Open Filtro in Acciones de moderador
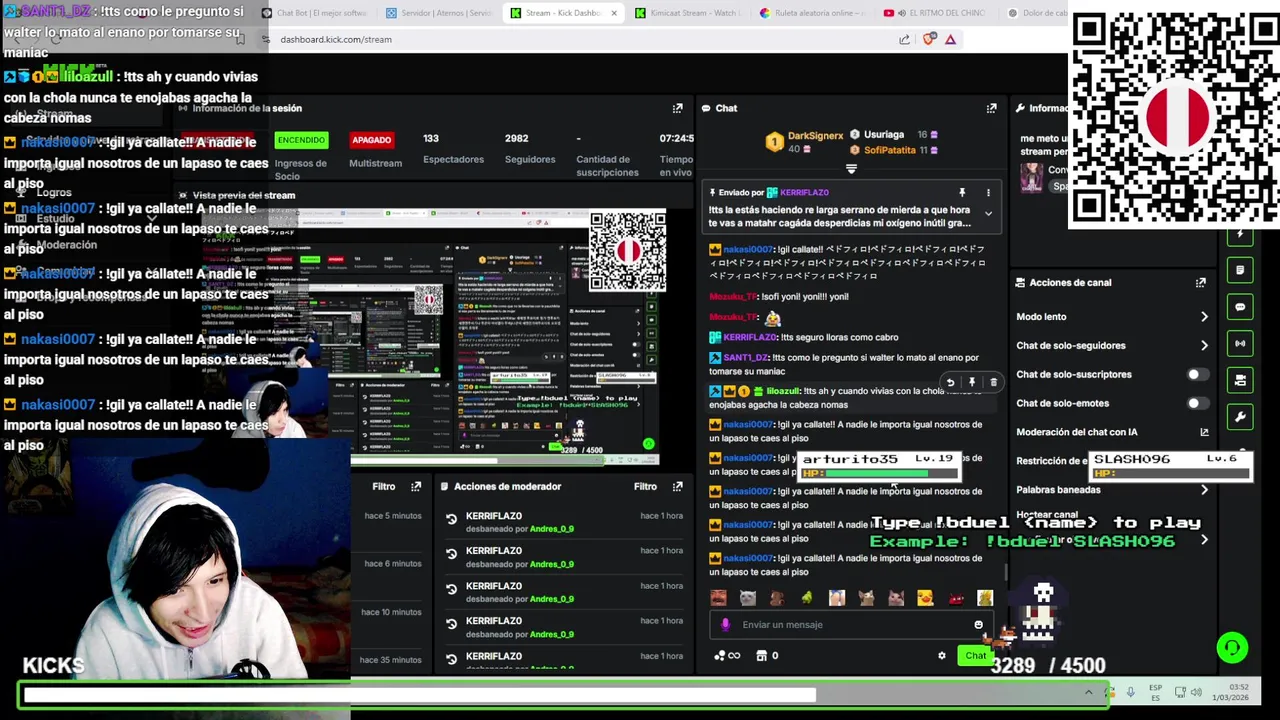The height and width of the screenshot is (720, 1280). pyautogui.click(x=645, y=486)
